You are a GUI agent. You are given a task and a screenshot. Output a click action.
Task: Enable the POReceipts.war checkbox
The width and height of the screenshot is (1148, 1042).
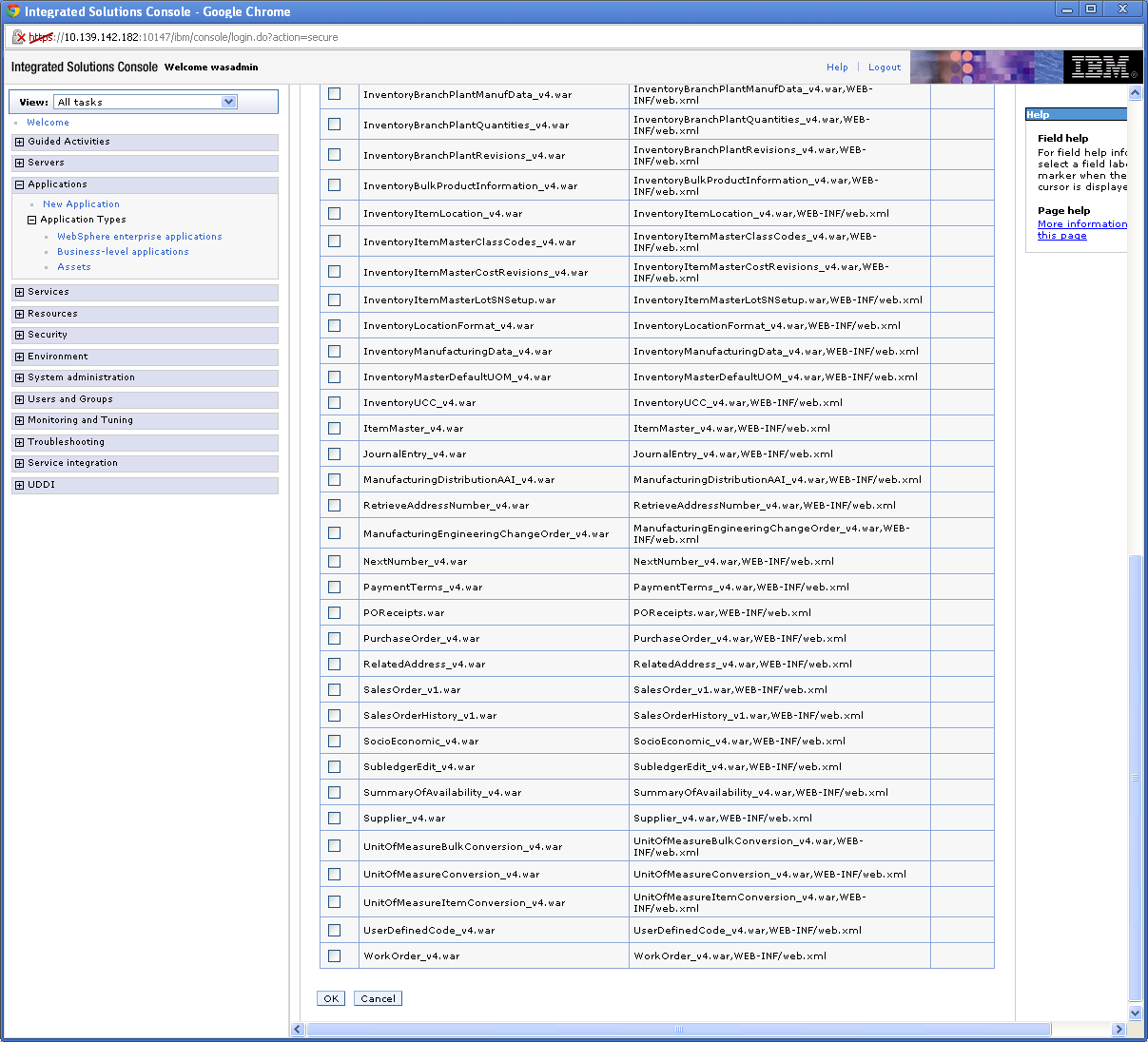pos(334,612)
